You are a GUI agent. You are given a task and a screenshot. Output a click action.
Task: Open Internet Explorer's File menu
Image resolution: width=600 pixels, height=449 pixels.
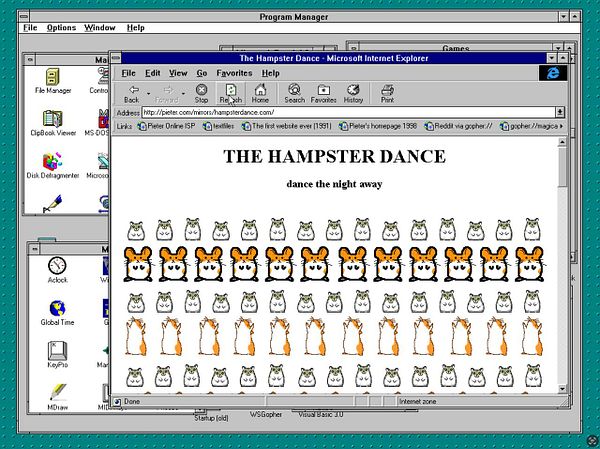tap(128, 73)
